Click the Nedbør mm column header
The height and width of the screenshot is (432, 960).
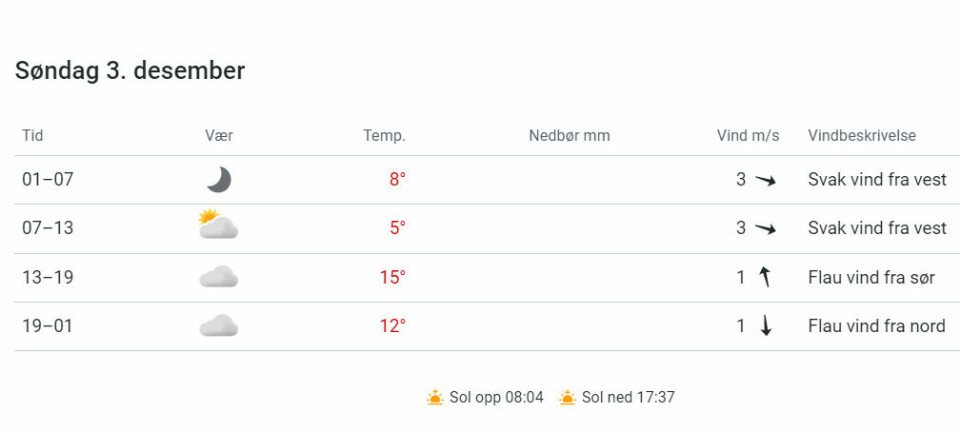tap(569, 136)
